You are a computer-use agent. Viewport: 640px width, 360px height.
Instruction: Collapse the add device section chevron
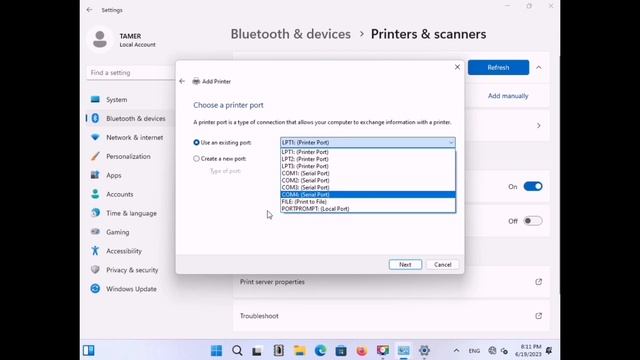[x=539, y=67]
